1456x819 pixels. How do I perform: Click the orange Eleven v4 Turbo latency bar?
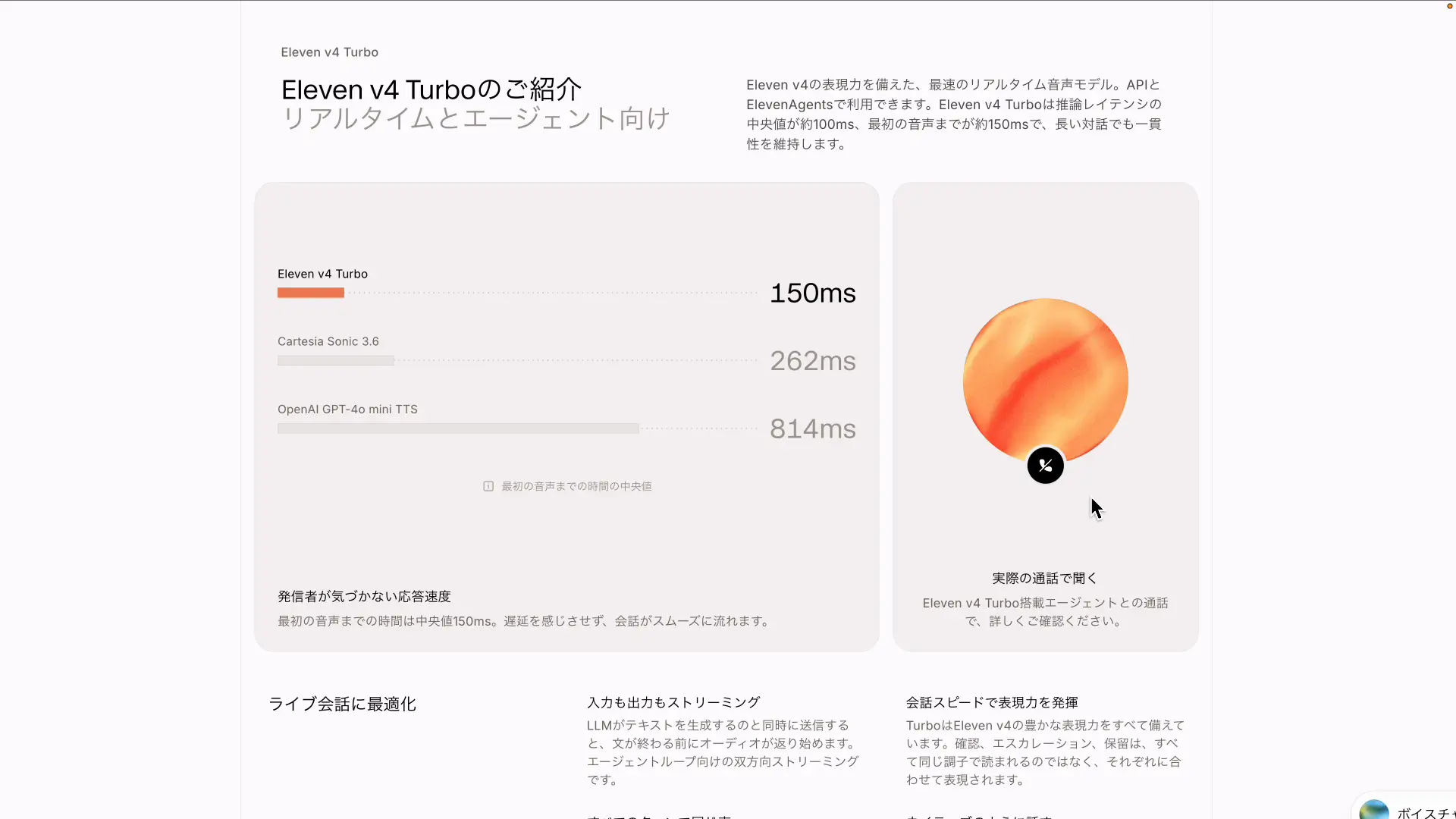pyautogui.click(x=311, y=293)
